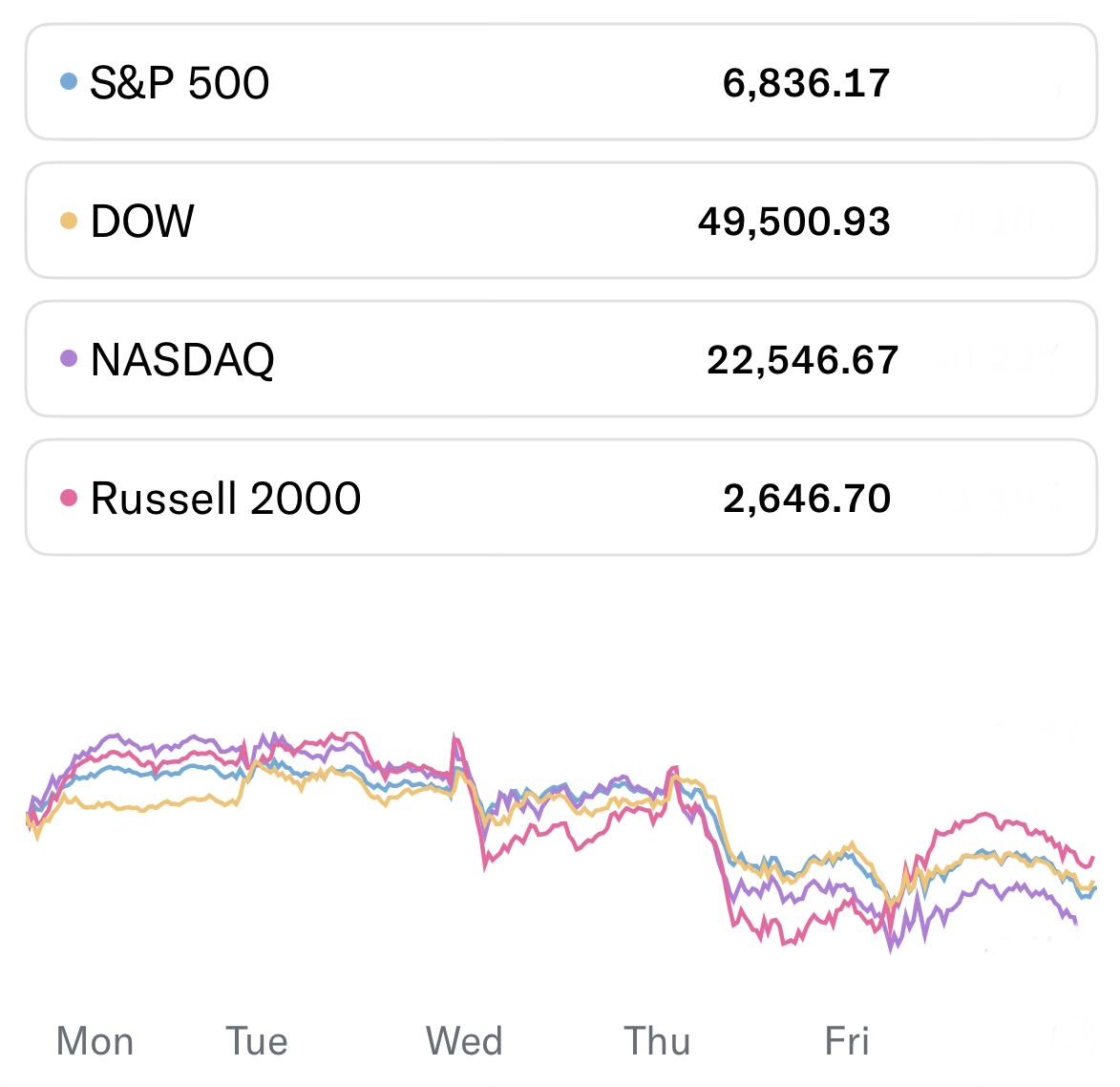Select the DOW index label

[142, 222]
